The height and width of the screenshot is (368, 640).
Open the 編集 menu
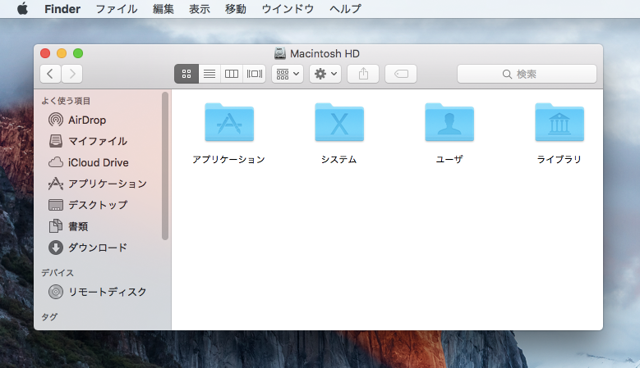[x=163, y=9]
